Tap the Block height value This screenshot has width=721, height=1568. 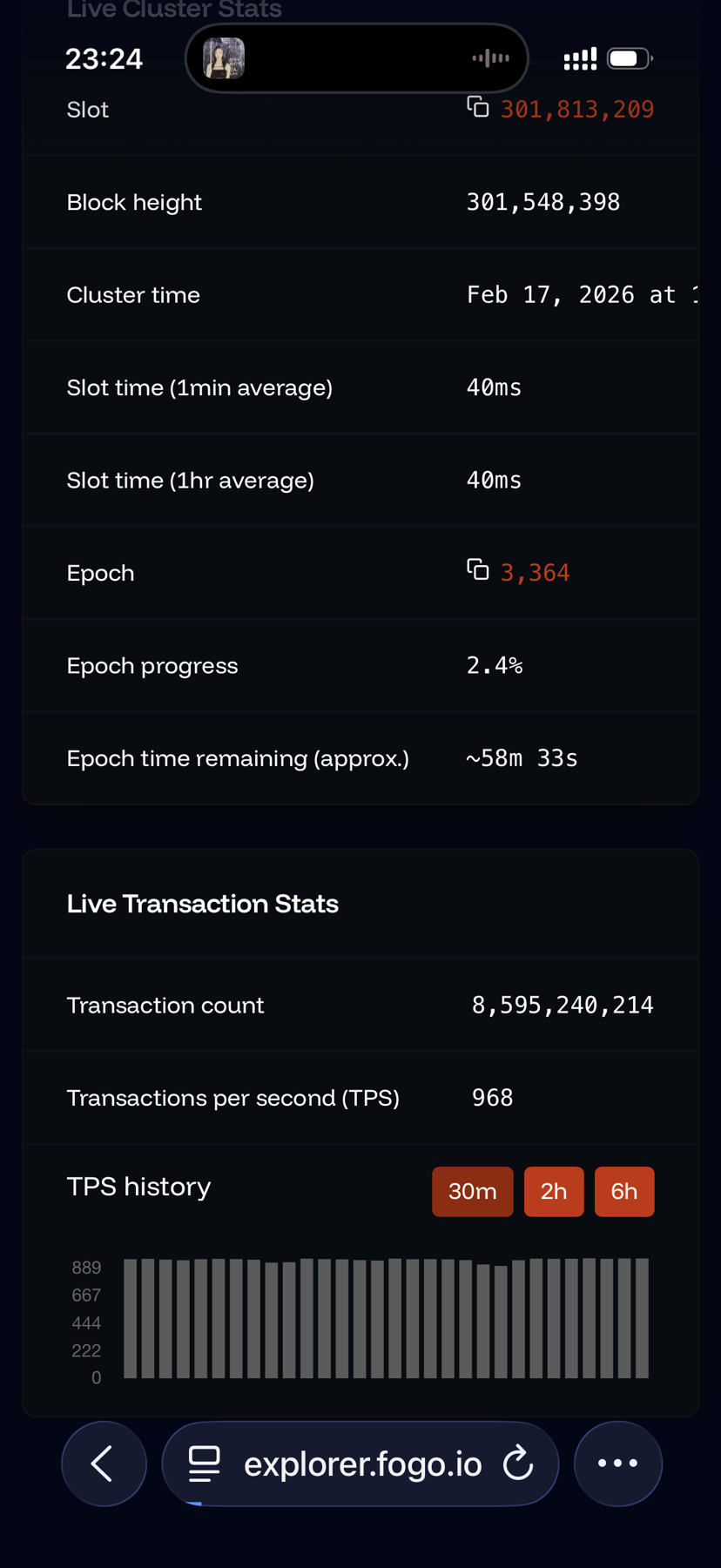point(543,203)
